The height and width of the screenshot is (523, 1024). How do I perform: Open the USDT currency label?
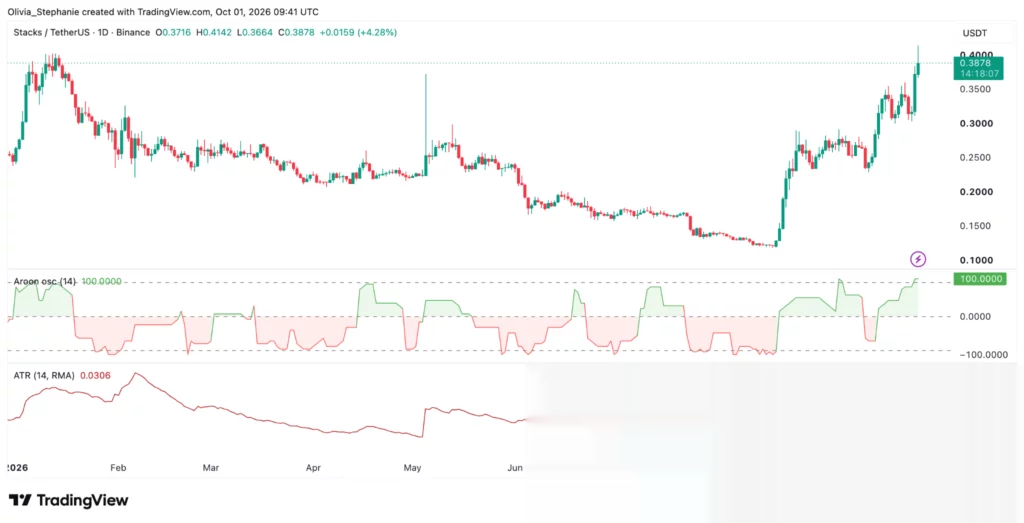tap(975, 33)
